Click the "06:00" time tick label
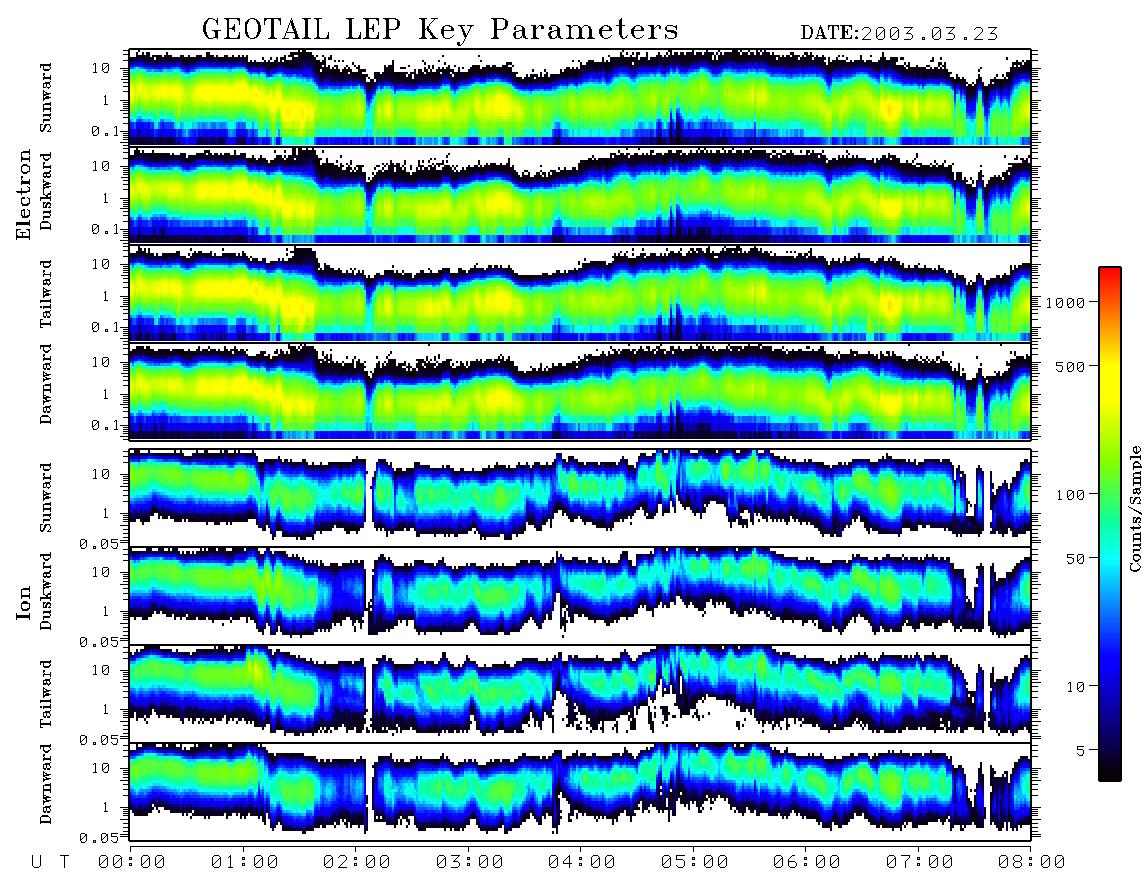The width and height of the screenshot is (1142, 880). 807,863
